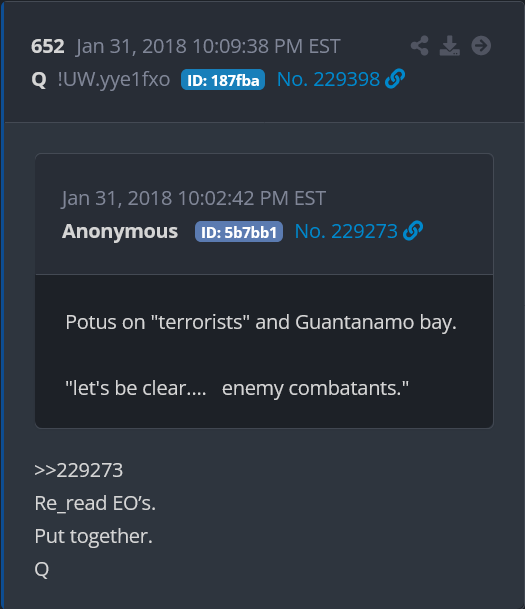This screenshot has height=609, width=525.
Task: Click the chain link icon beside No. 229273
Action: [x=413, y=231]
